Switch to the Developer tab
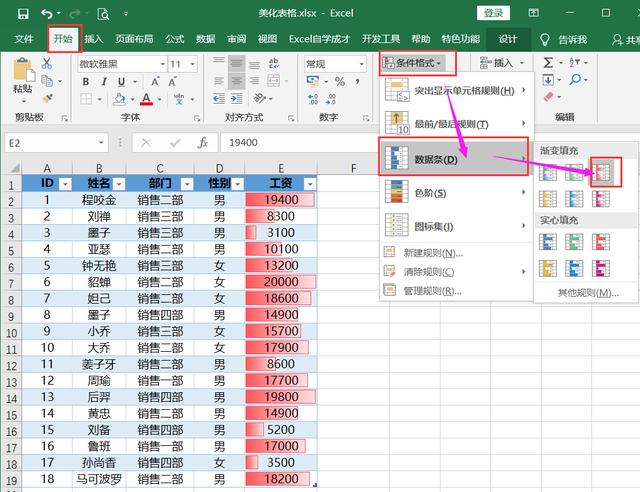640x492 pixels. coord(380,39)
